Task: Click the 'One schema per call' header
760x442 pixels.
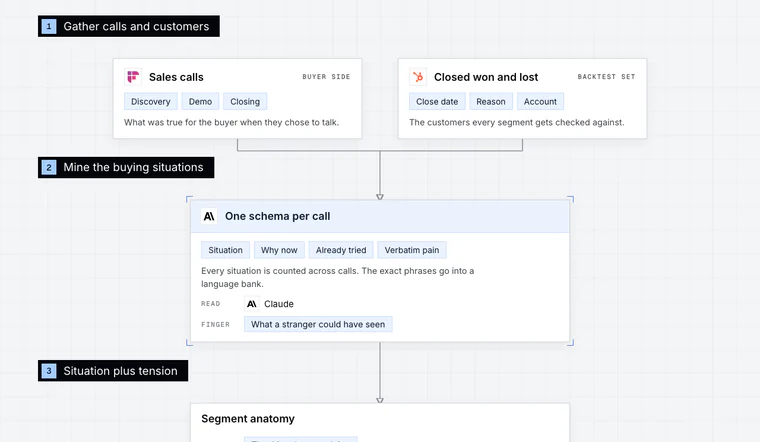Action: point(277,216)
